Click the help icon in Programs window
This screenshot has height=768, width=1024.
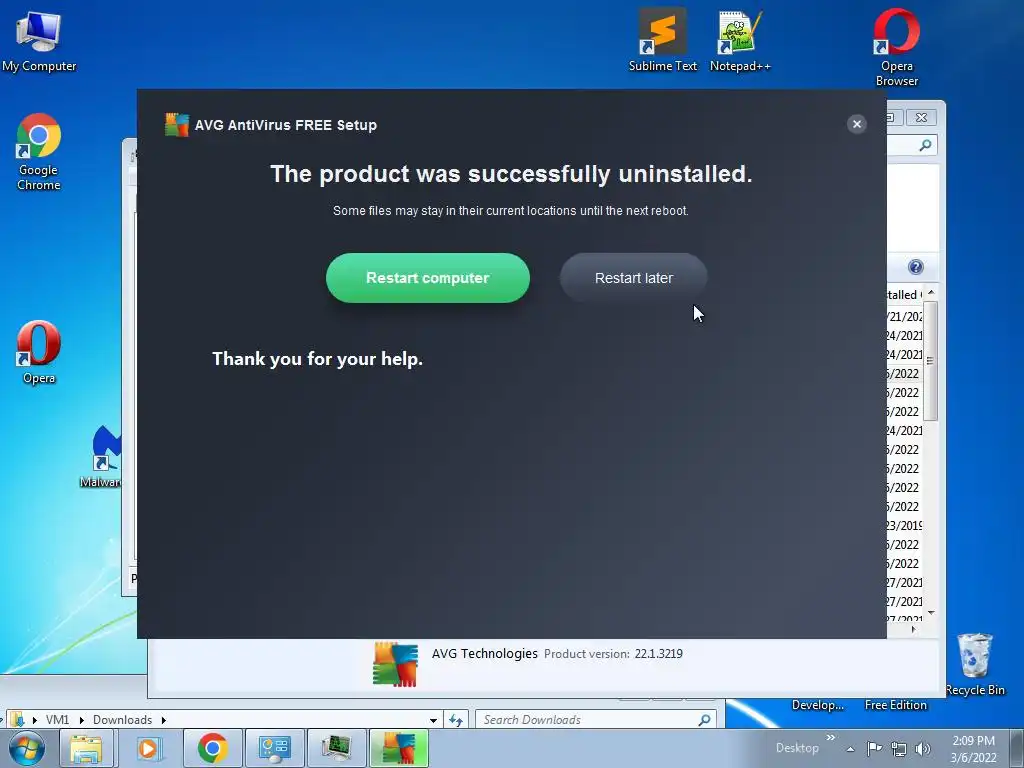(x=916, y=266)
